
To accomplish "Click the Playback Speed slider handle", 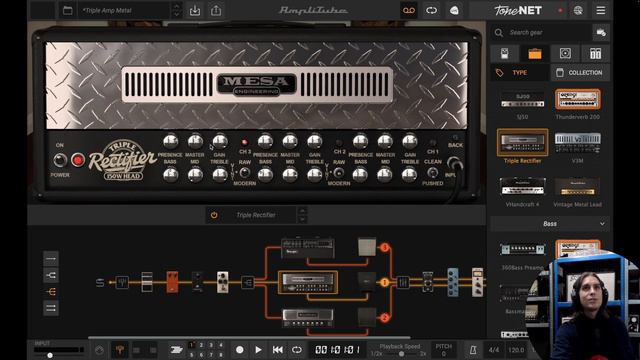I will 402,353.
